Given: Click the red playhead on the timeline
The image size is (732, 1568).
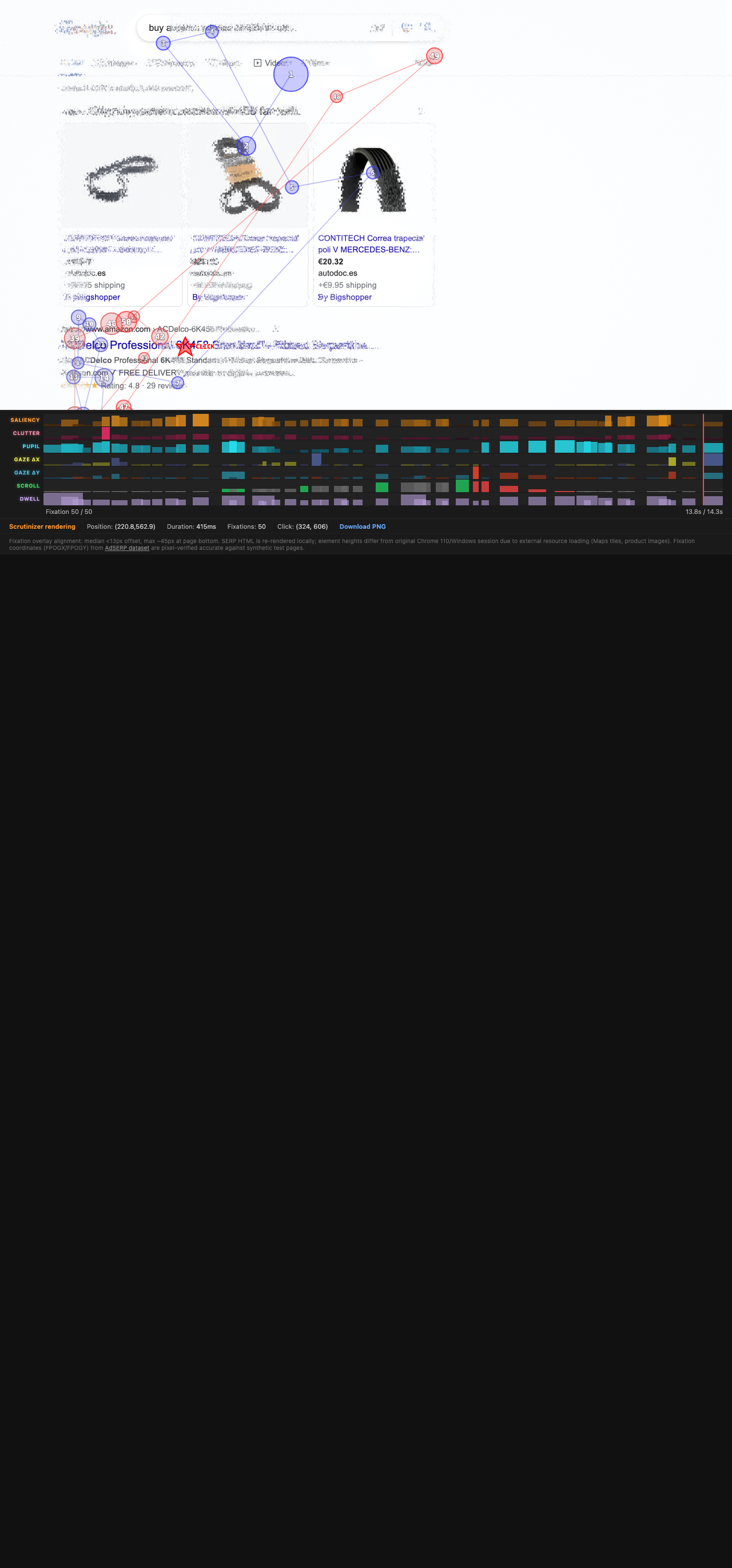Looking at the screenshot, I should tap(703, 460).
